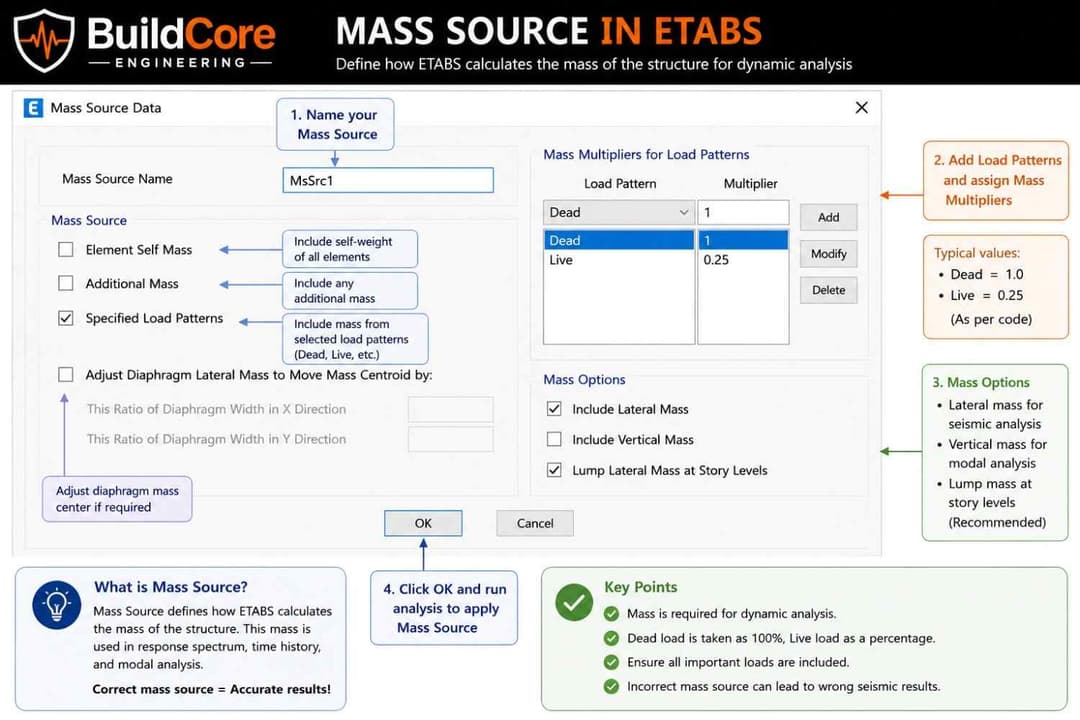Click the 'Mass Multipliers for Load Patterns' heading

[x=646, y=154]
